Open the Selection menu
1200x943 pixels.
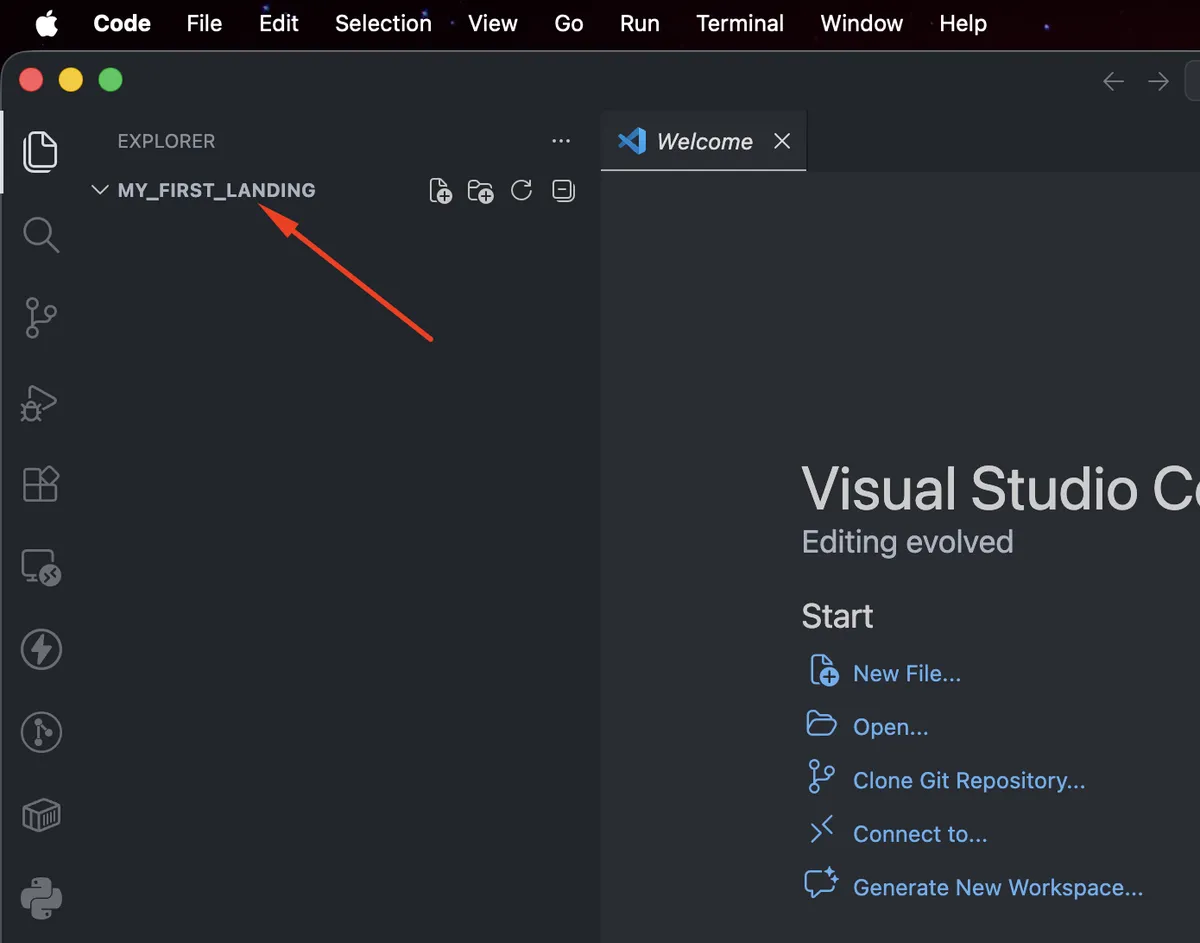(x=383, y=23)
